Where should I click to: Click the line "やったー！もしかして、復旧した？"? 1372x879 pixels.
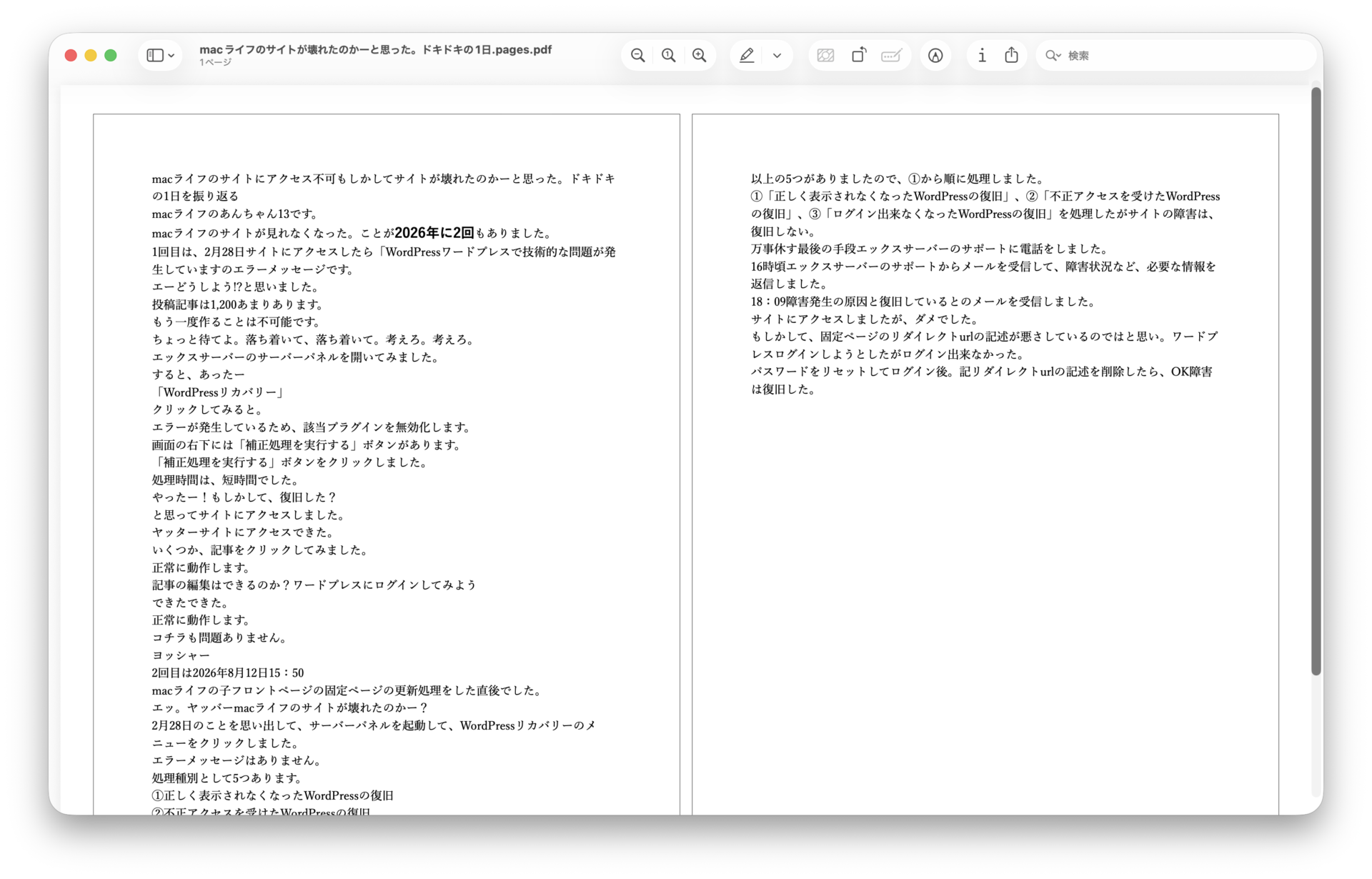[244, 497]
